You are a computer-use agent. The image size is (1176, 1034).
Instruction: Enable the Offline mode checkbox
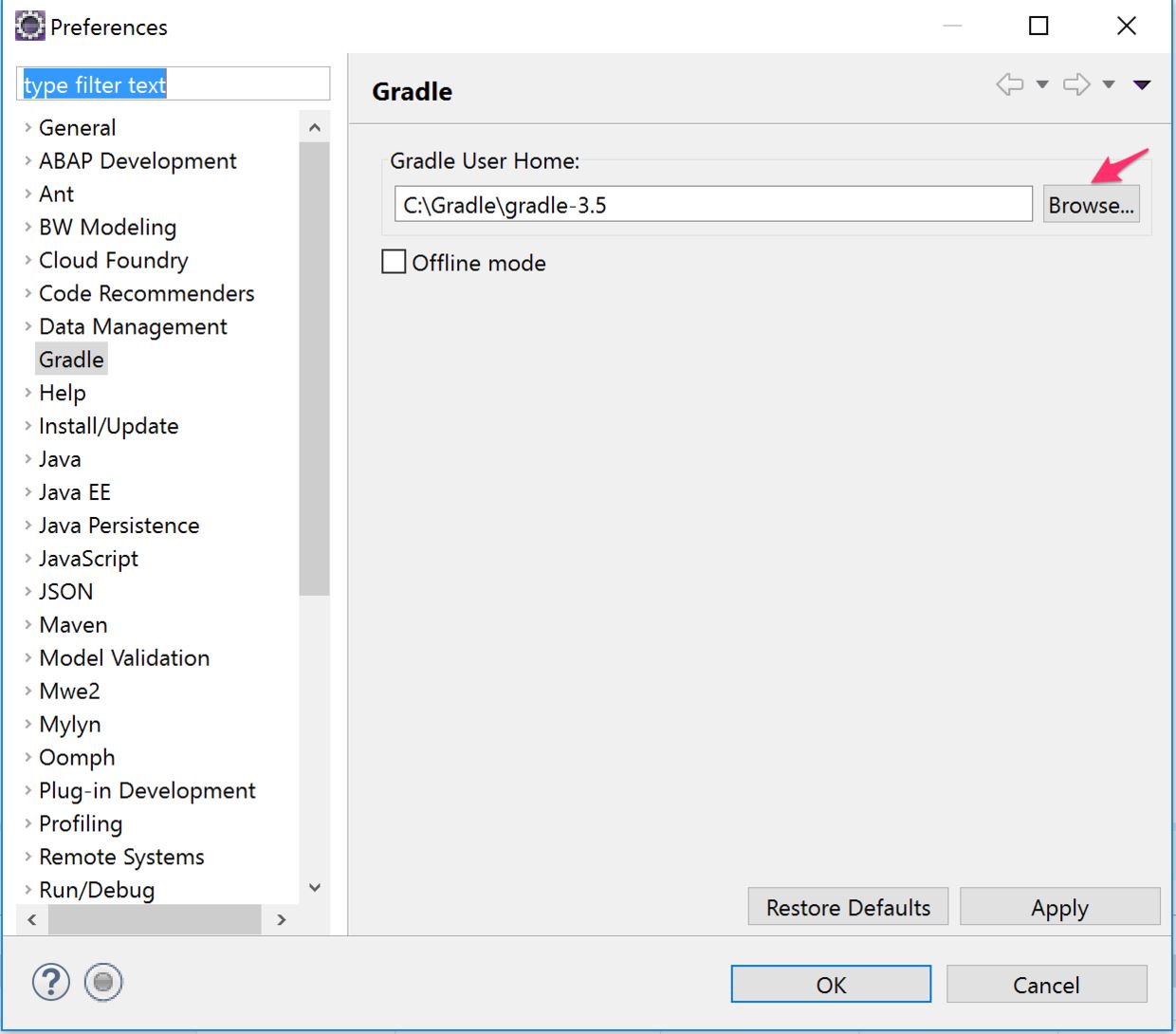click(394, 261)
